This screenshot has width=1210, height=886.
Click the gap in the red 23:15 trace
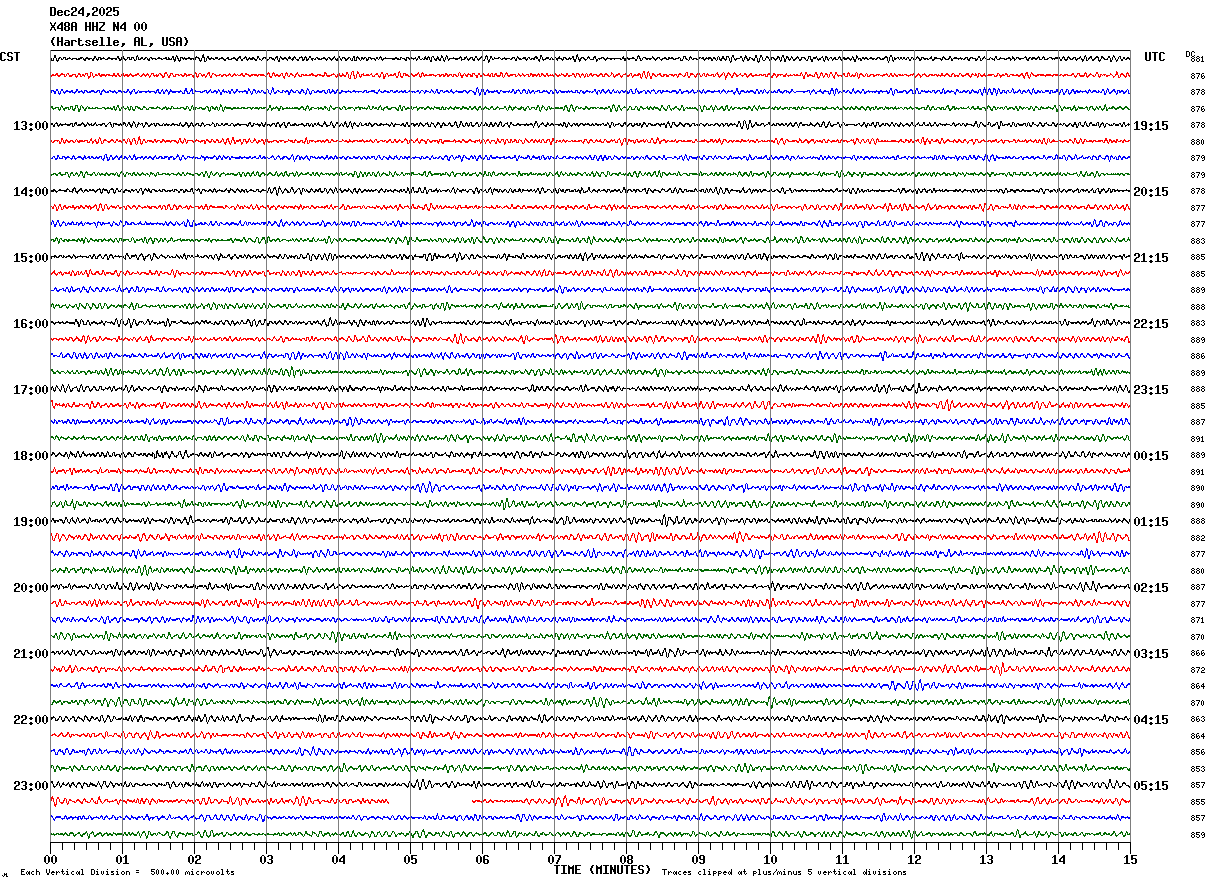click(430, 801)
